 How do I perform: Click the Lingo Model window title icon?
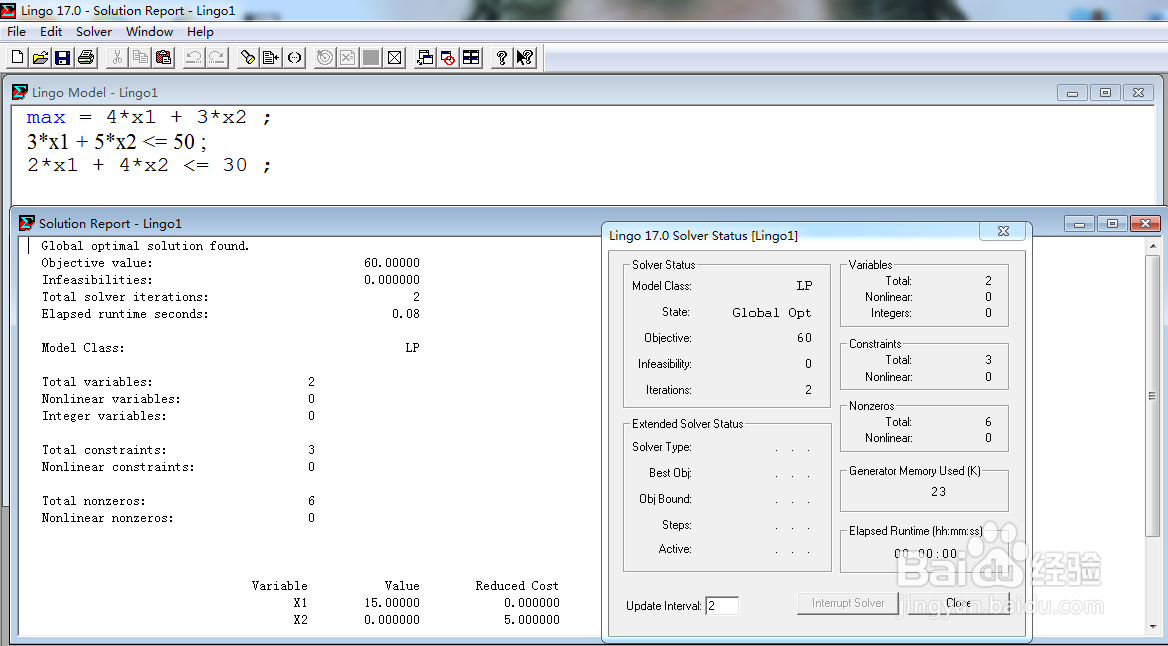point(20,92)
